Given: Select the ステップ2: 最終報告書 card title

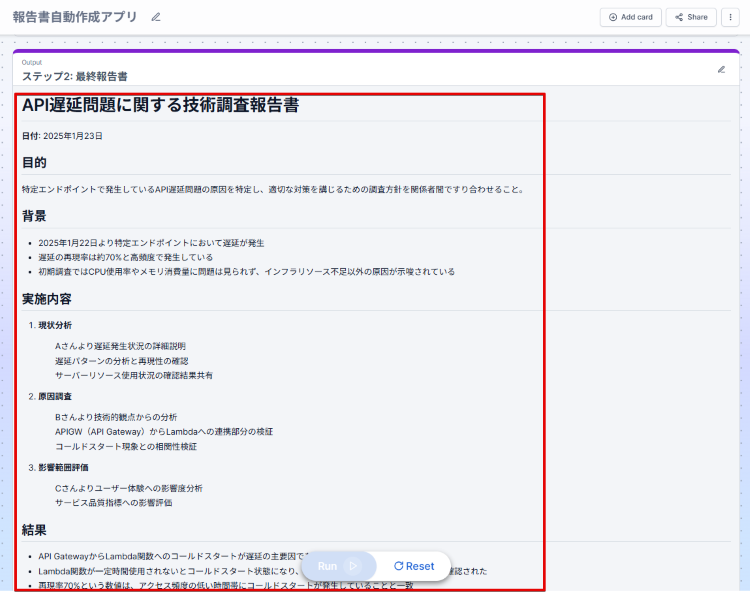Looking at the screenshot, I should tap(74, 76).
